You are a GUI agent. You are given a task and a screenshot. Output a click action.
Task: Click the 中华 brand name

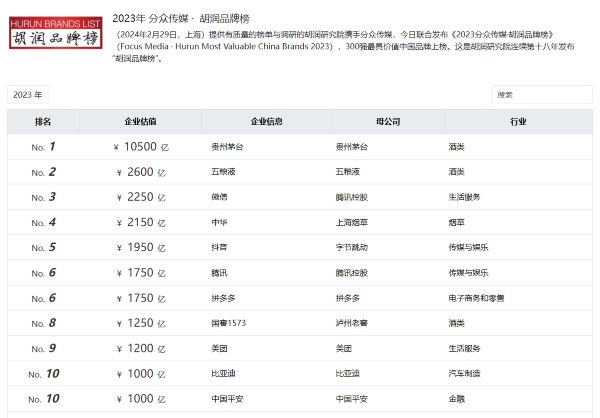tap(219, 222)
